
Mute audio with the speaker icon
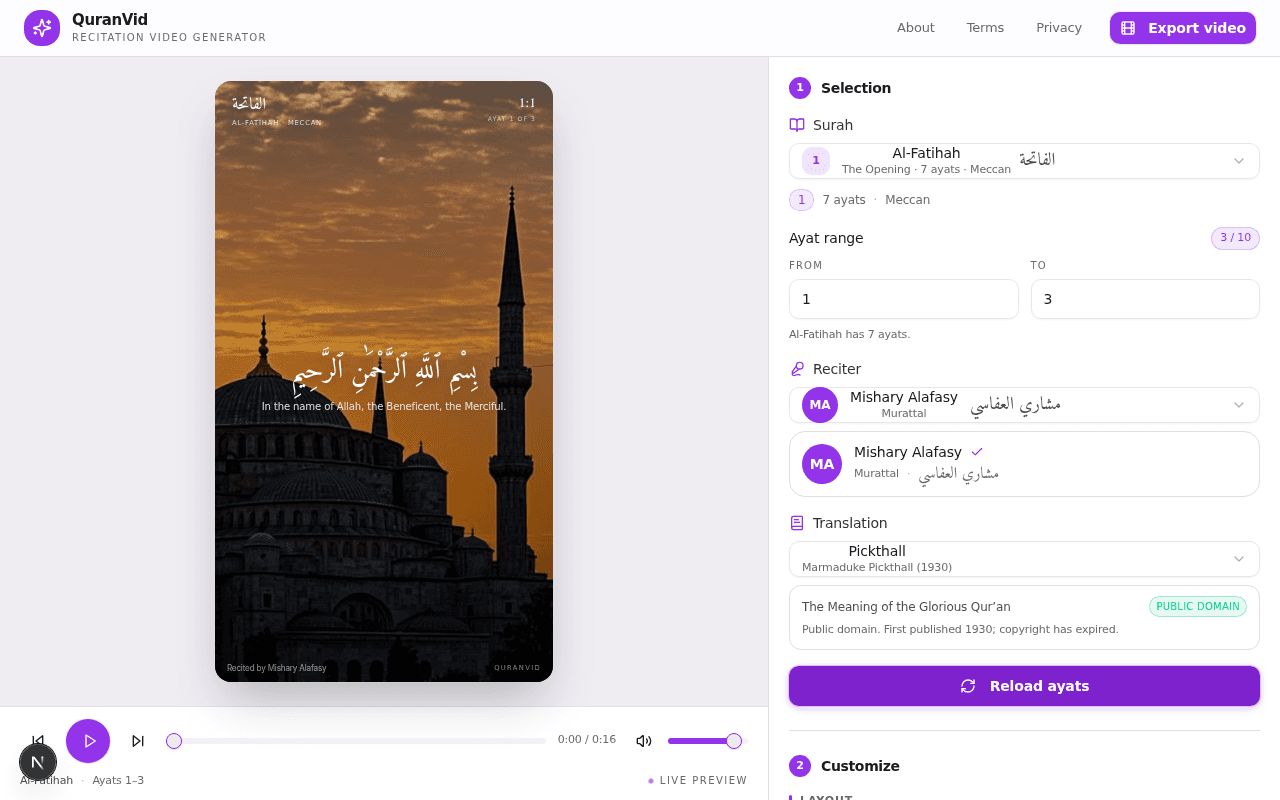[644, 741]
